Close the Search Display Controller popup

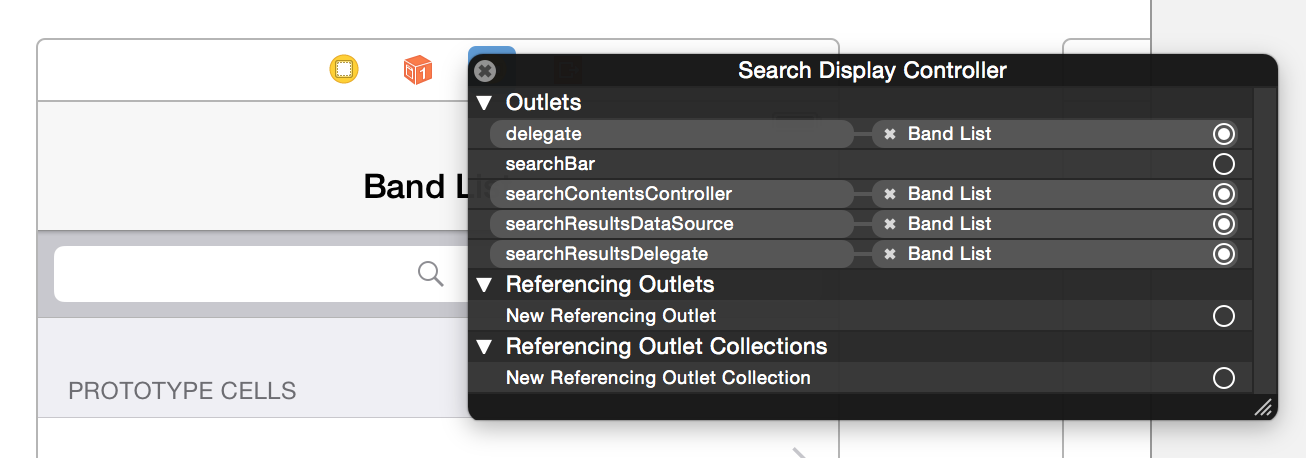pyautogui.click(x=485, y=71)
